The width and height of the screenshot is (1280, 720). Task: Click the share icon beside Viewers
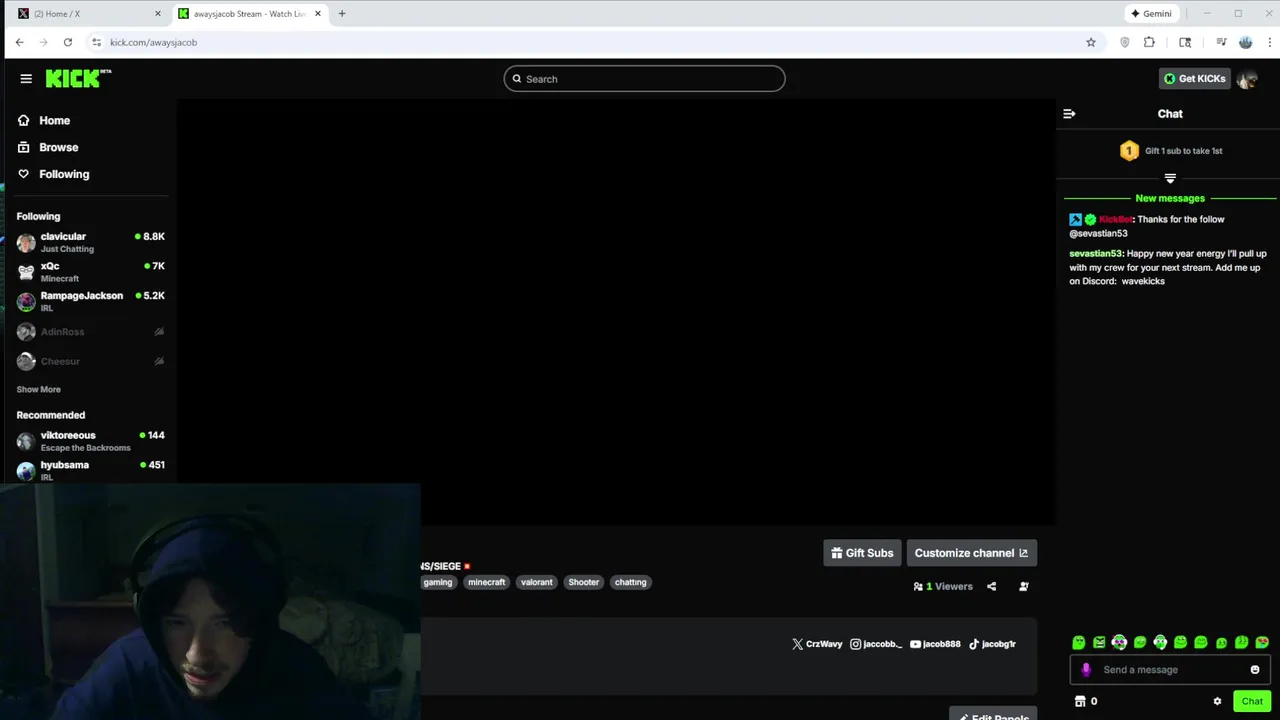click(991, 587)
